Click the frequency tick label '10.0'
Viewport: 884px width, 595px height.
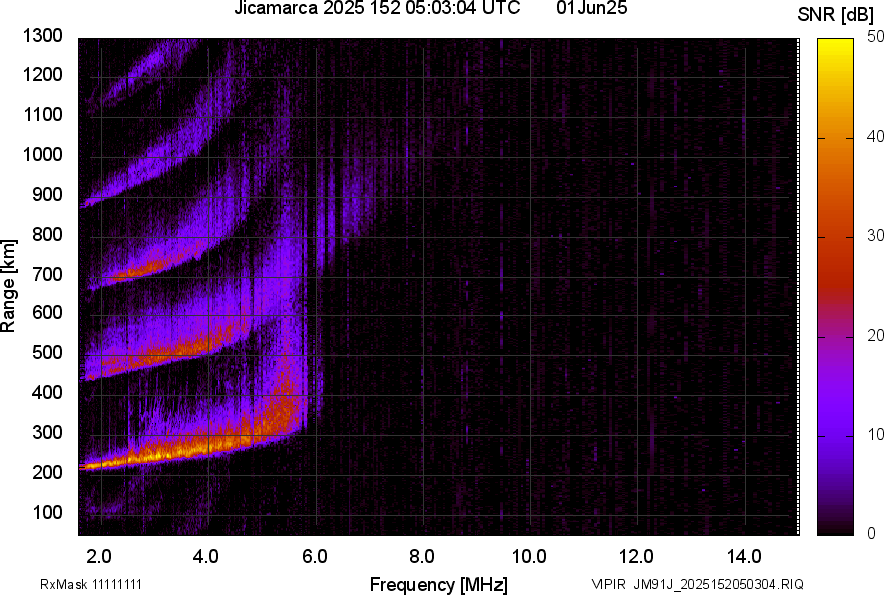click(529, 557)
